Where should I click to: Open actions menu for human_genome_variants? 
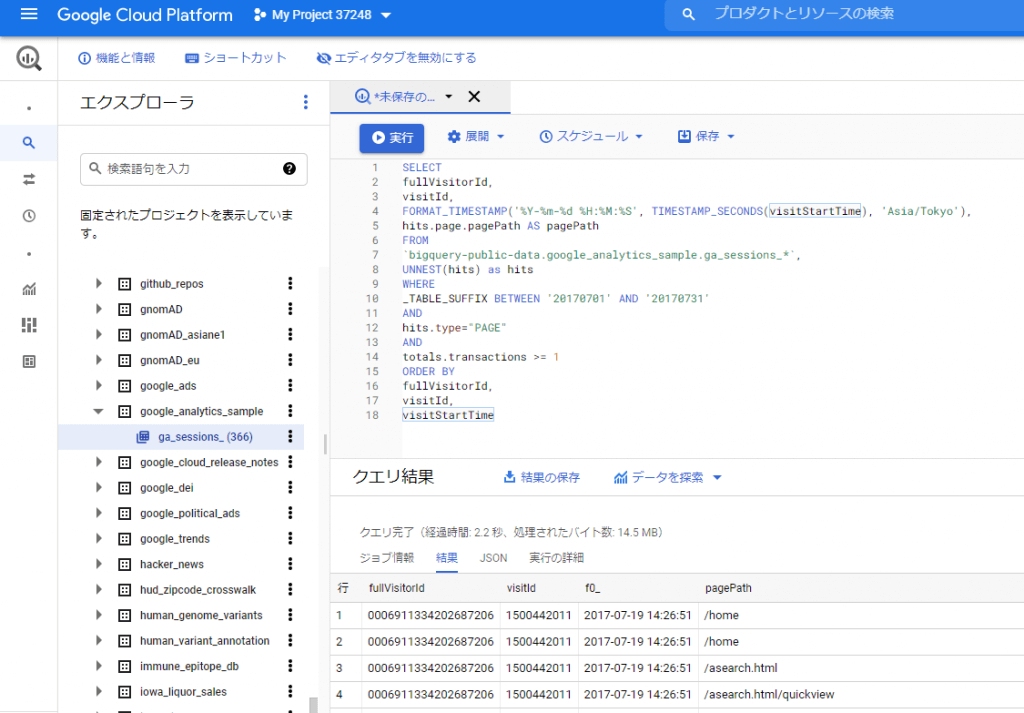coord(290,614)
